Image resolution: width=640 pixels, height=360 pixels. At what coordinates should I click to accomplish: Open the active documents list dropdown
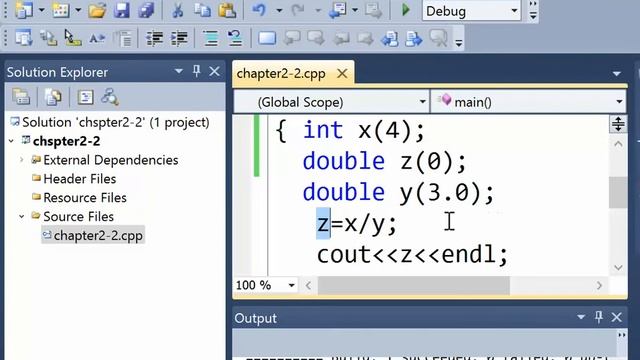(x=617, y=74)
